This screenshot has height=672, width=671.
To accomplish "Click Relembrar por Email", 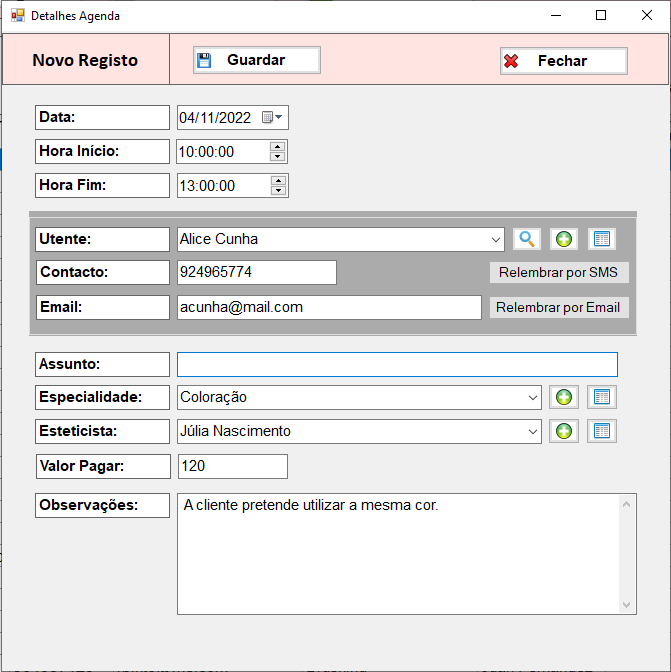I will (x=558, y=307).
